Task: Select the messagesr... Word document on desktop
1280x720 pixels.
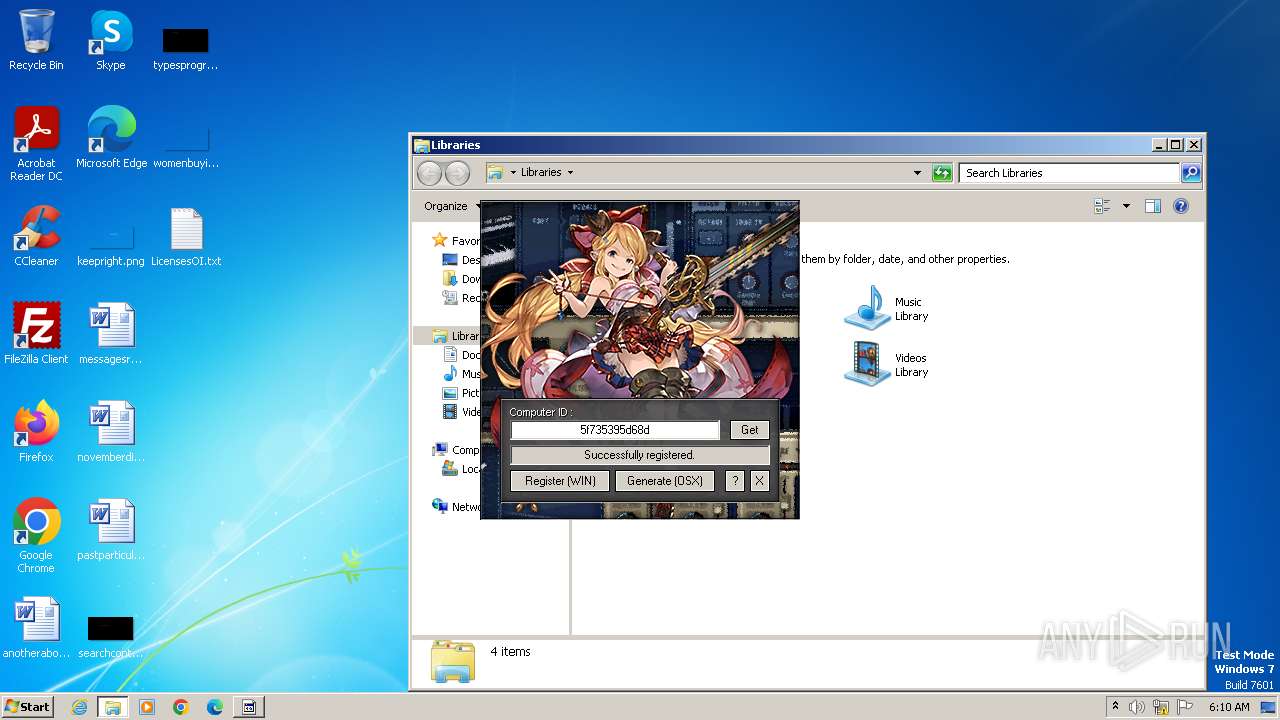Action: (110, 334)
